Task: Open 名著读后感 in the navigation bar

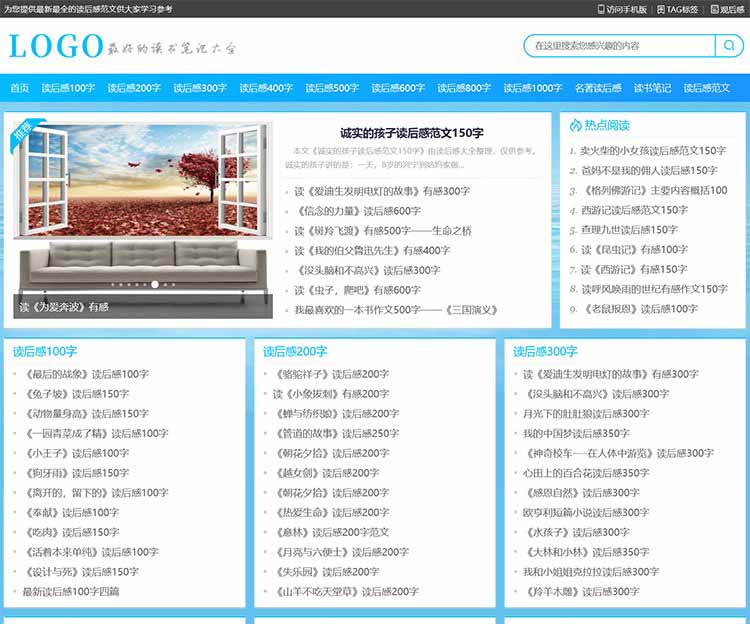Action: 598,88
